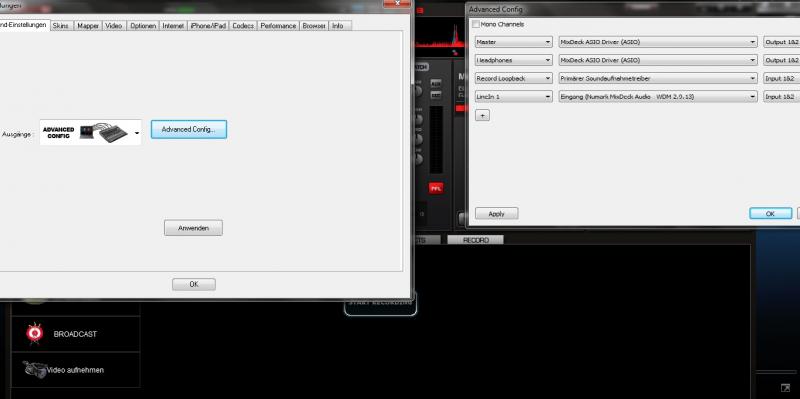Screen dimensions: 800x399
Task: Switch to the Mapper tab
Action: (x=88, y=26)
